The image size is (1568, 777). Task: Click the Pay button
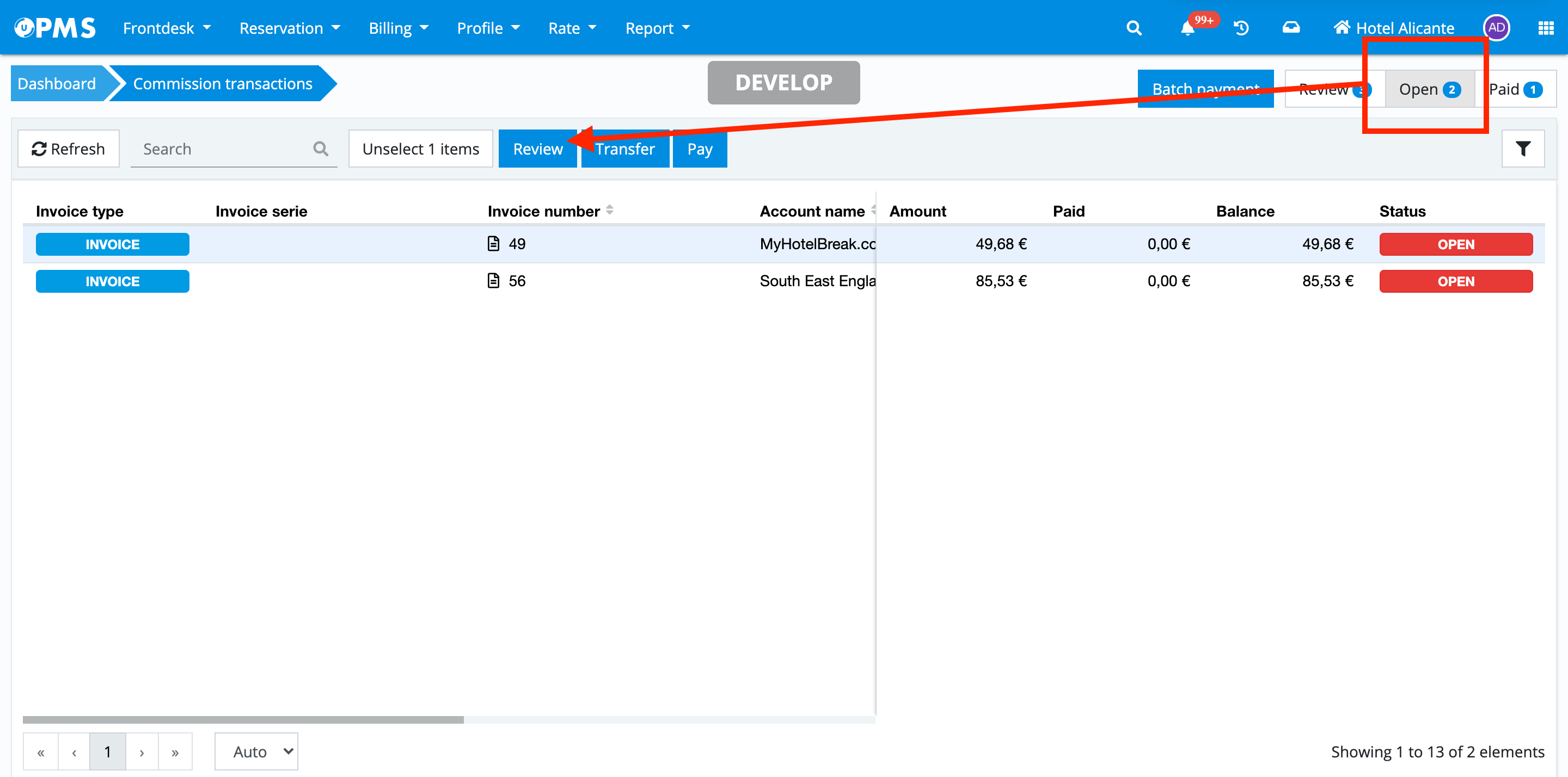700,149
